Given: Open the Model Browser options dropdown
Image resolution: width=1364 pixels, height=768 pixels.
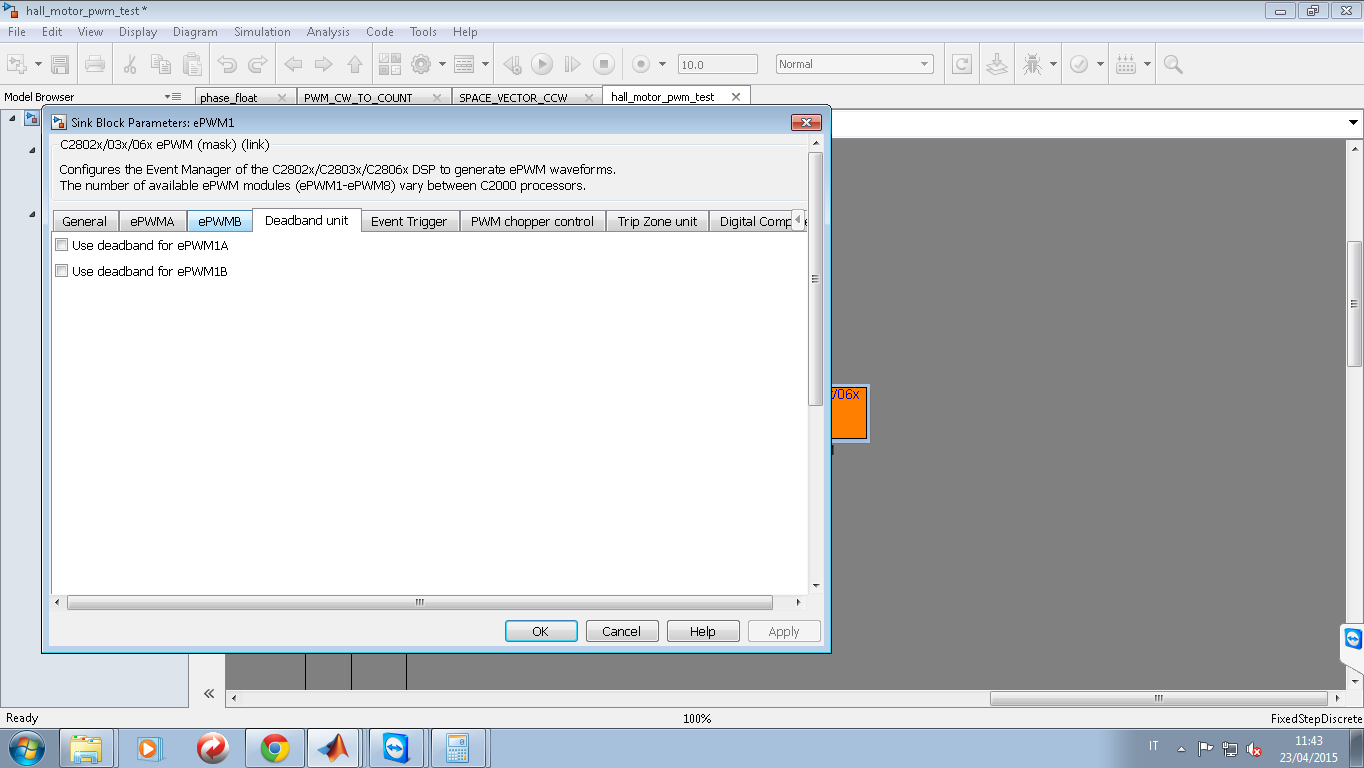Looking at the screenshot, I should [x=173, y=97].
